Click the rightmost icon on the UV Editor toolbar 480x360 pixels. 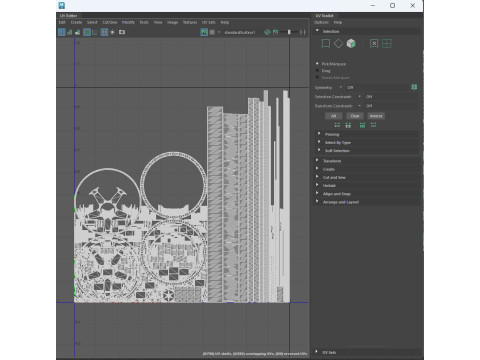(x=303, y=32)
